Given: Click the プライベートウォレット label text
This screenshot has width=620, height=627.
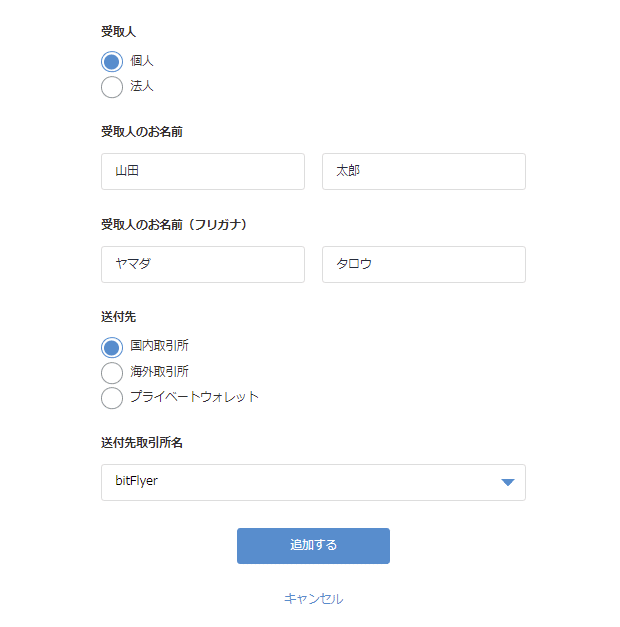Looking at the screenshot, I should tap(194, 397).
